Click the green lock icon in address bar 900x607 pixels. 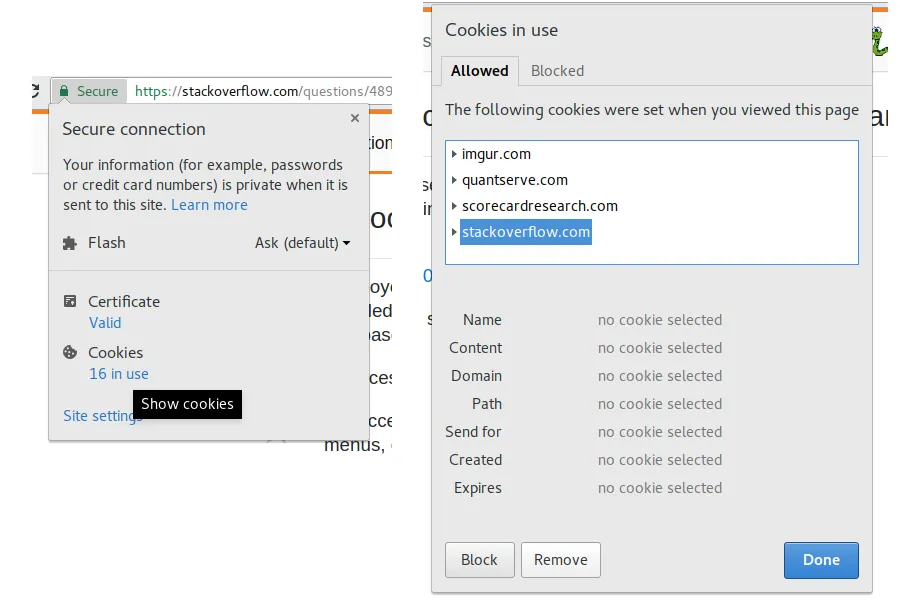click(x=64, y=91)
